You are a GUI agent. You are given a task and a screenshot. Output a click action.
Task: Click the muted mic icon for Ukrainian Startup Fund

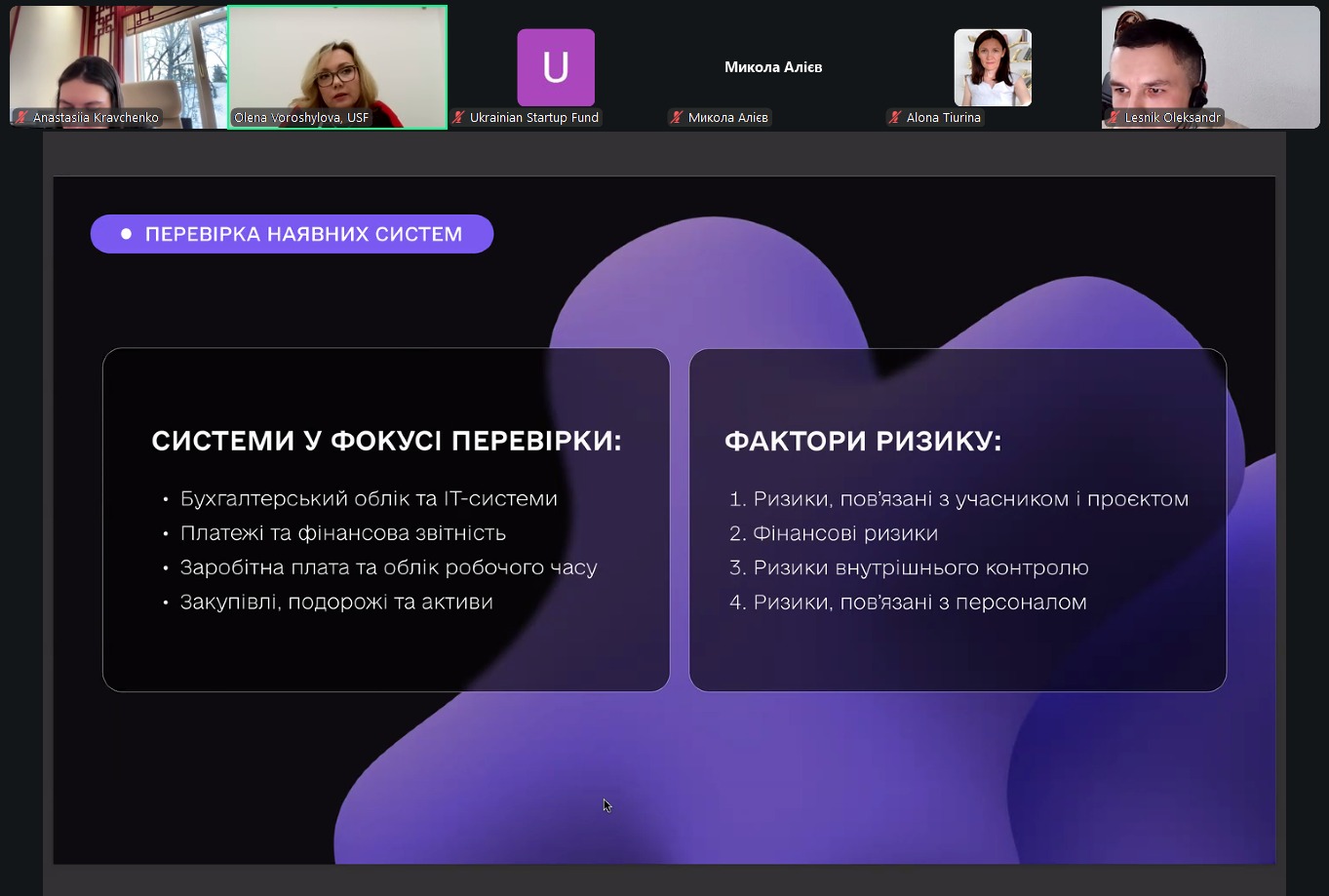tap(458, 118)
